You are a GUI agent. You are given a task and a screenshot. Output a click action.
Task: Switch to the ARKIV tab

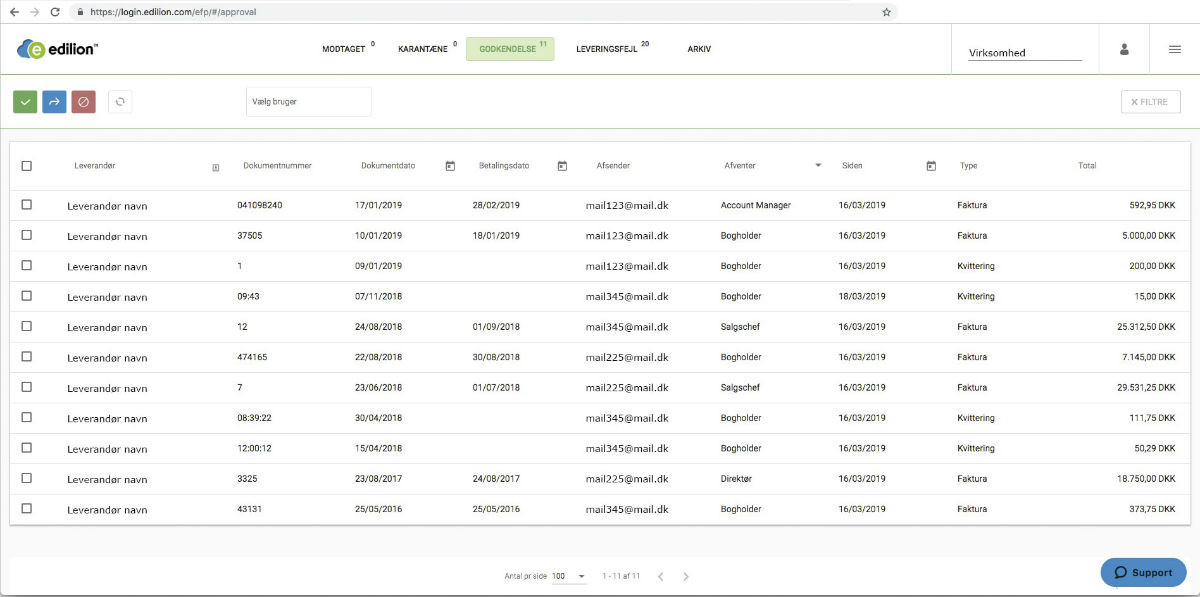(x=698, y=48)
